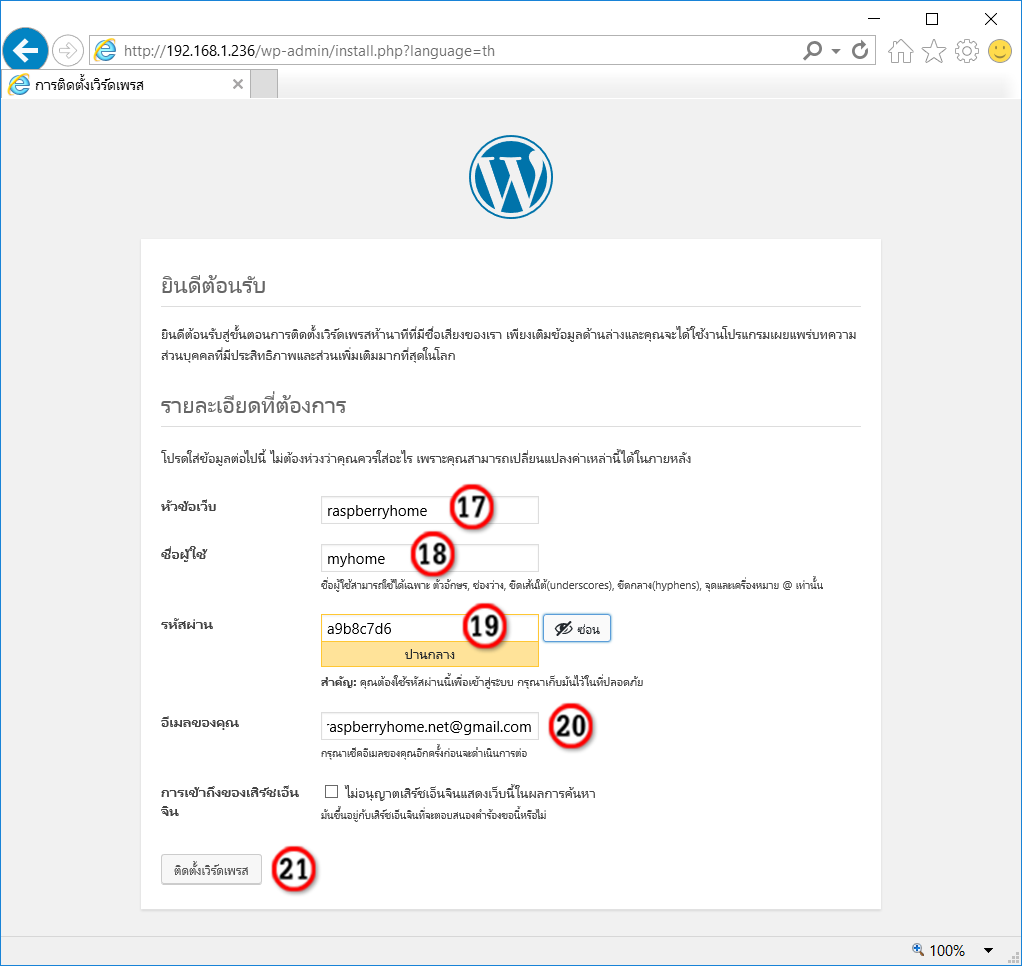
Task: Click the รหัสผ่าน field label
Action: coord(187,624)
